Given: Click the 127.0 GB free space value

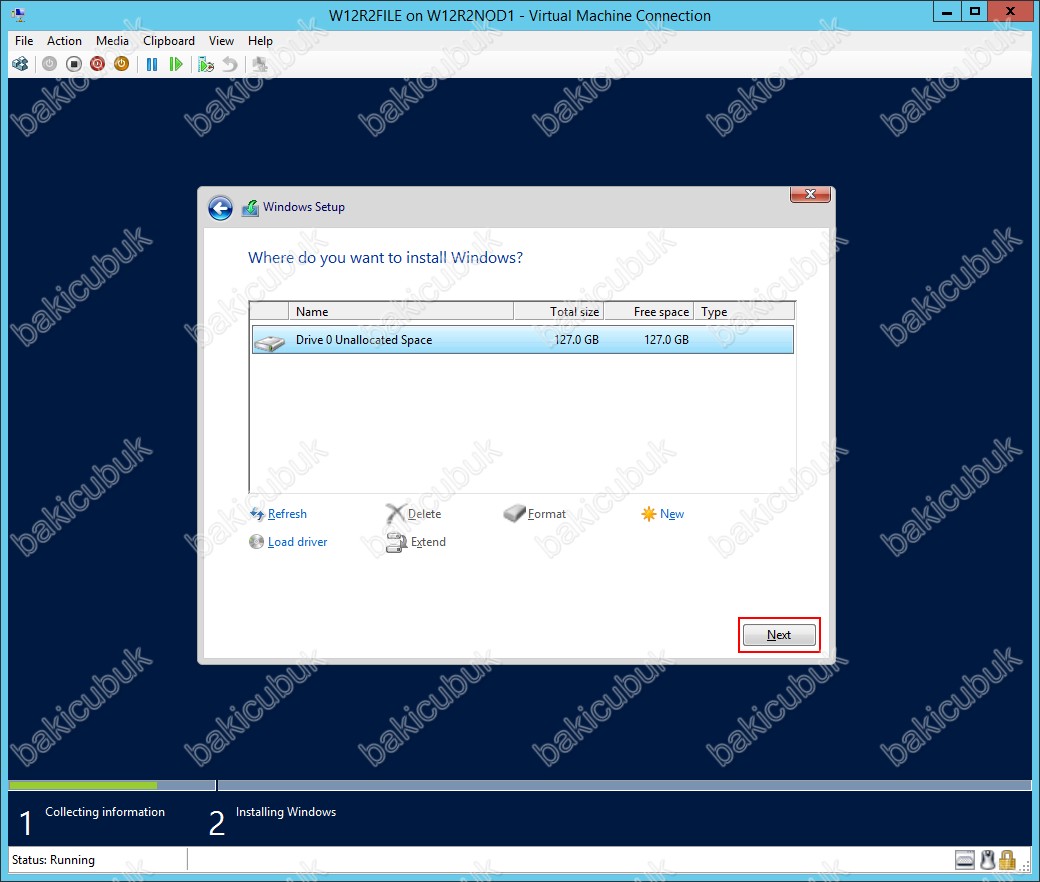Looking at the screenshot, I should click(666, 340).
